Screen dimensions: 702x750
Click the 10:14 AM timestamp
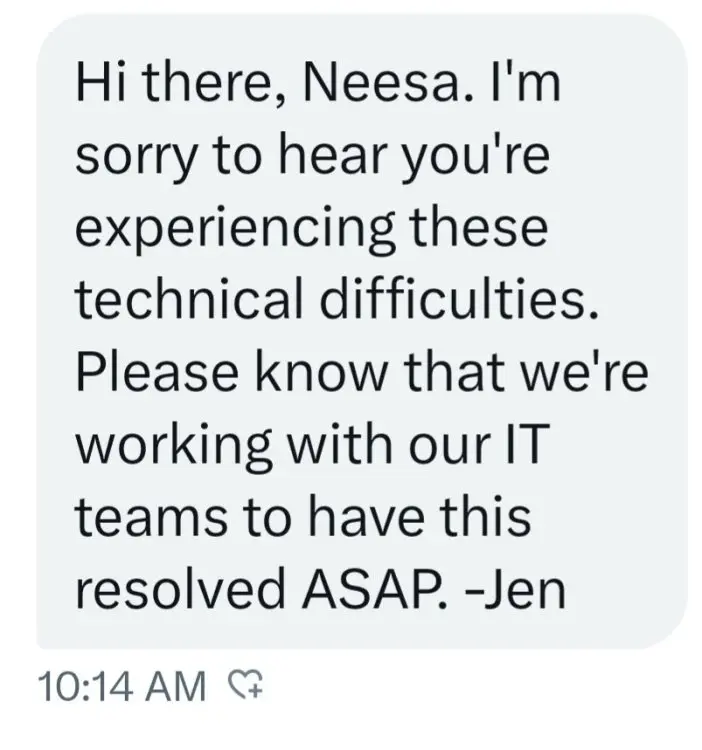coord(120,686)
